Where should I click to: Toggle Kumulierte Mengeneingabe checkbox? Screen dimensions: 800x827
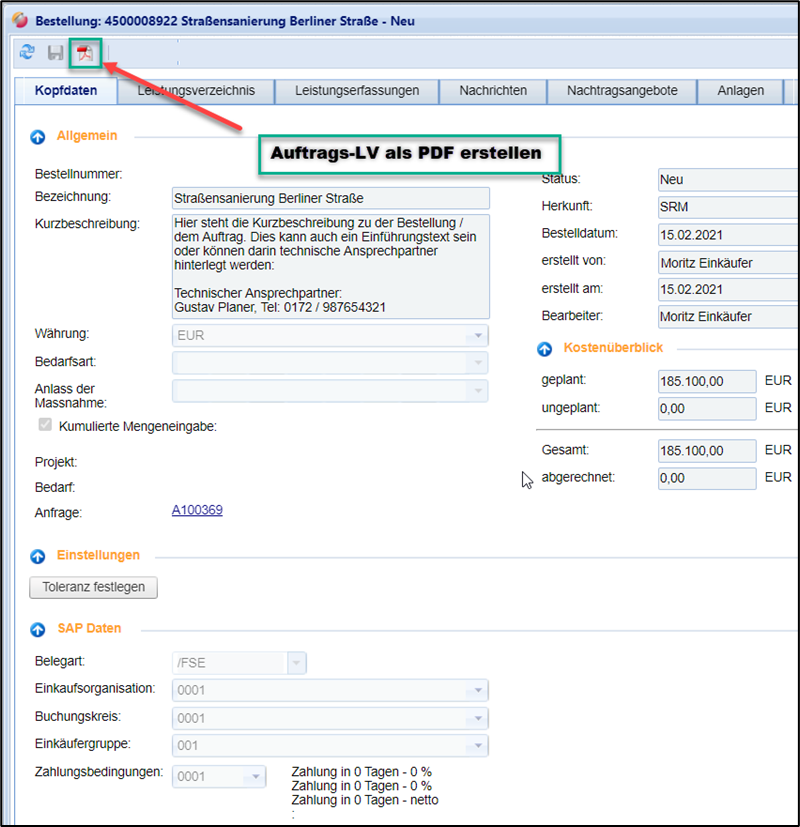click(44, 426)
